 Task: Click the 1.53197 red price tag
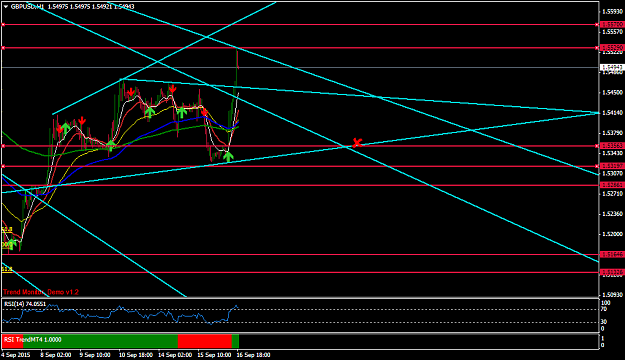click(612, 166)
